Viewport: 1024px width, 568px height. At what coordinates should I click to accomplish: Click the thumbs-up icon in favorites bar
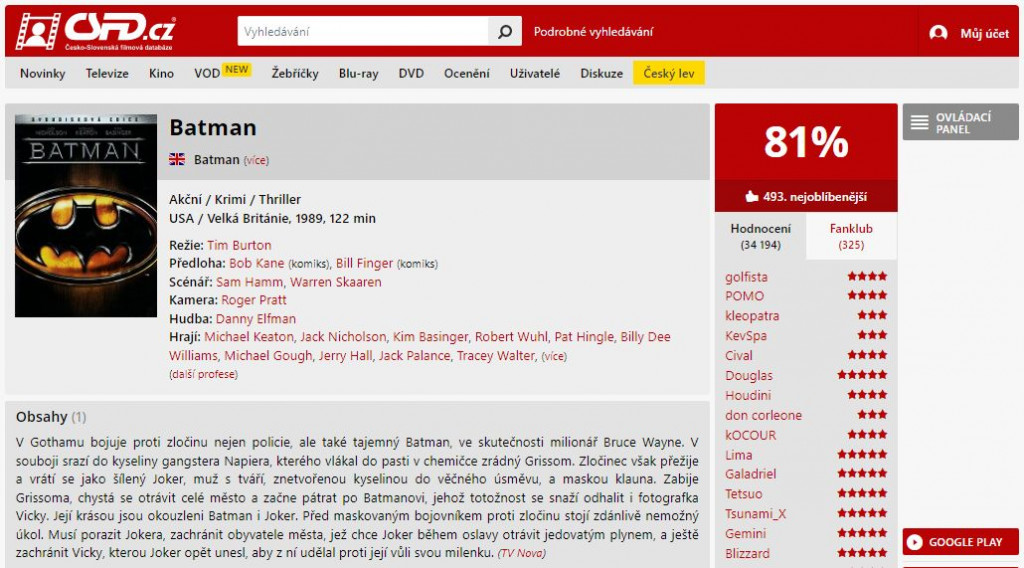tap(752, 197)
